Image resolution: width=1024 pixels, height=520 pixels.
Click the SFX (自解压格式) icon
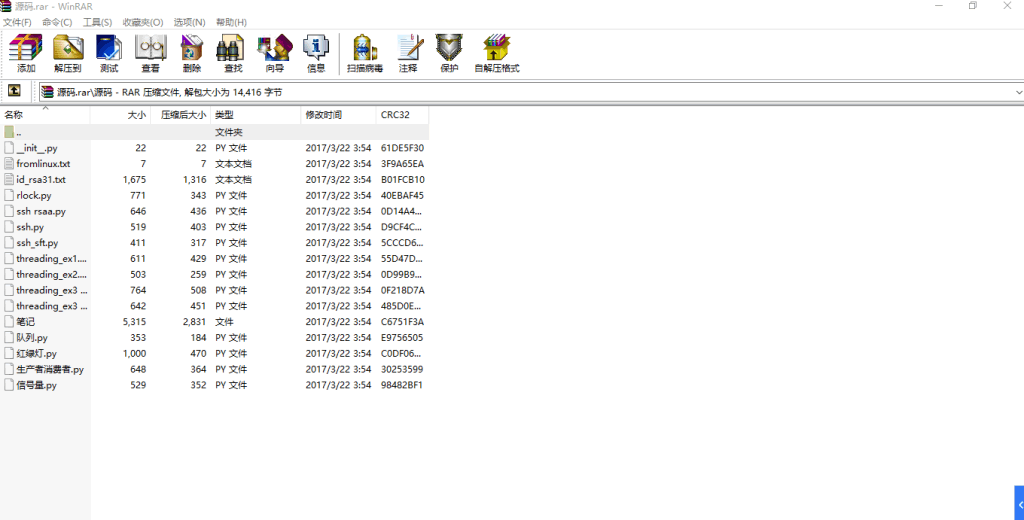coord(497,53)
